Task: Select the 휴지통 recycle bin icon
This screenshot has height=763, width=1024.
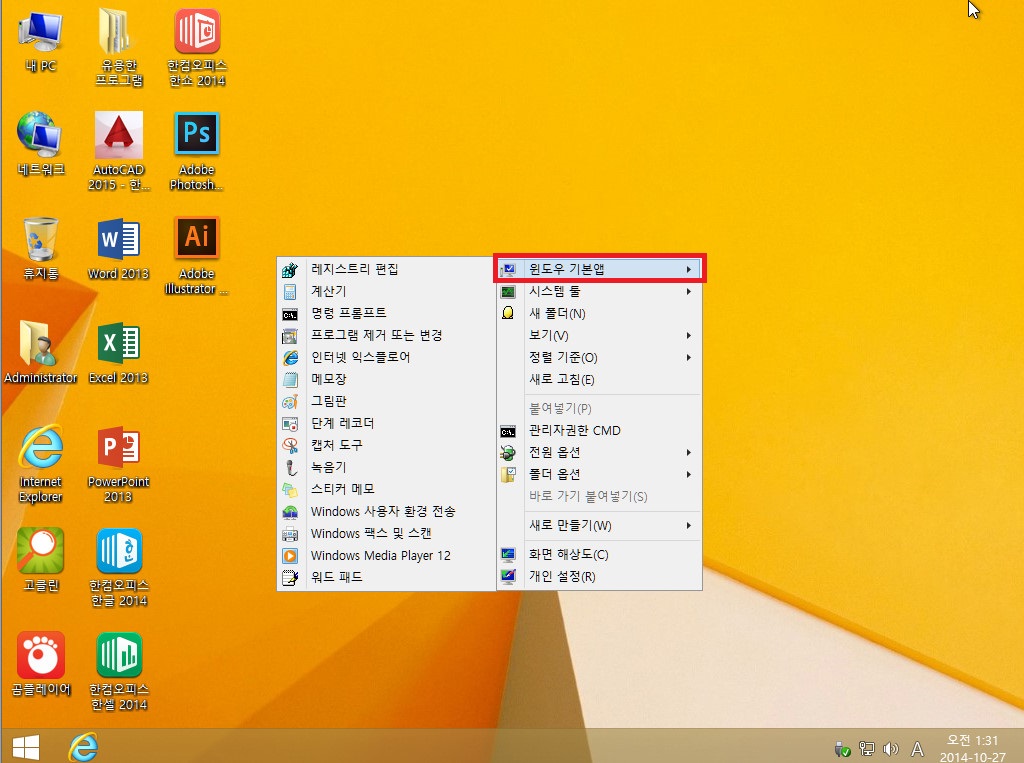Action: (40, 248)
